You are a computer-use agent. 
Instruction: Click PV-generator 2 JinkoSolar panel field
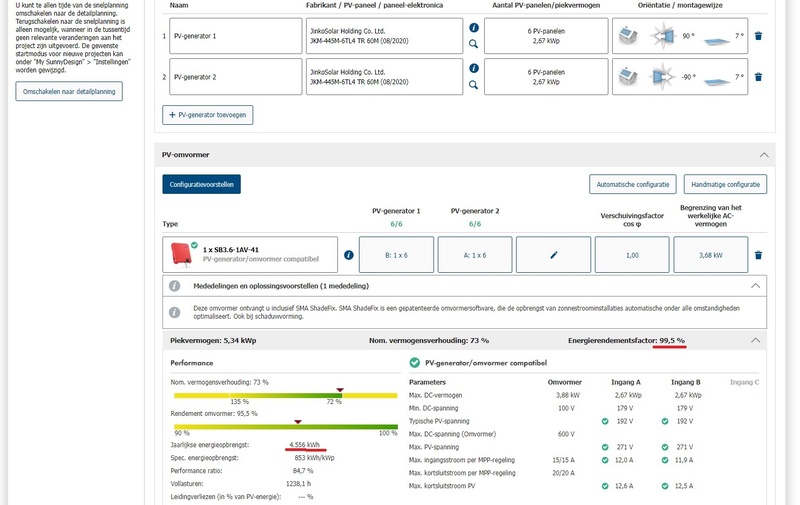tap(384, 77)
